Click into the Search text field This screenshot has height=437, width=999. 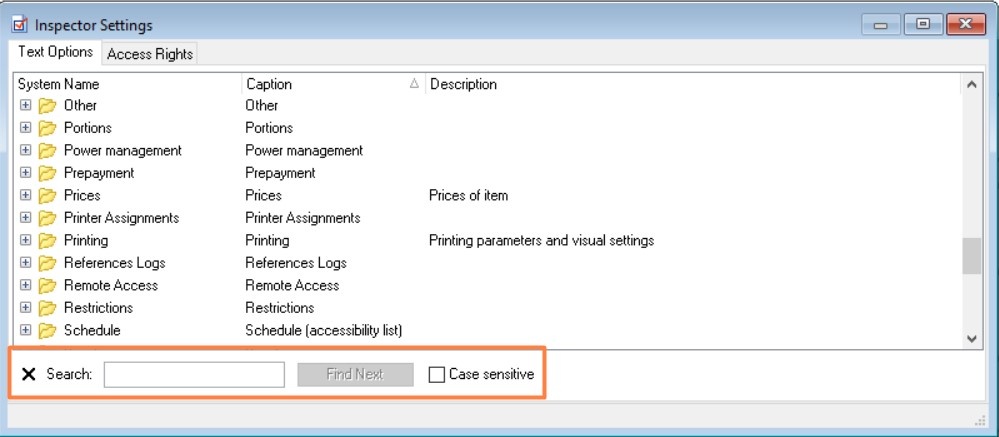194,374
